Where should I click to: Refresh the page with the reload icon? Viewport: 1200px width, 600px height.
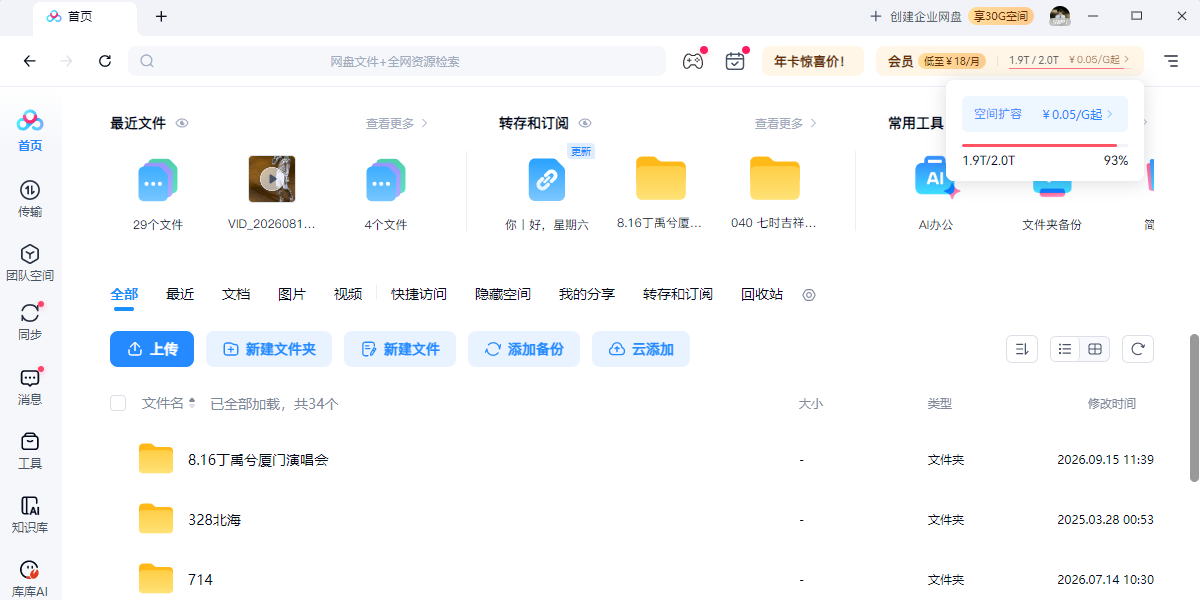(105, 61)
